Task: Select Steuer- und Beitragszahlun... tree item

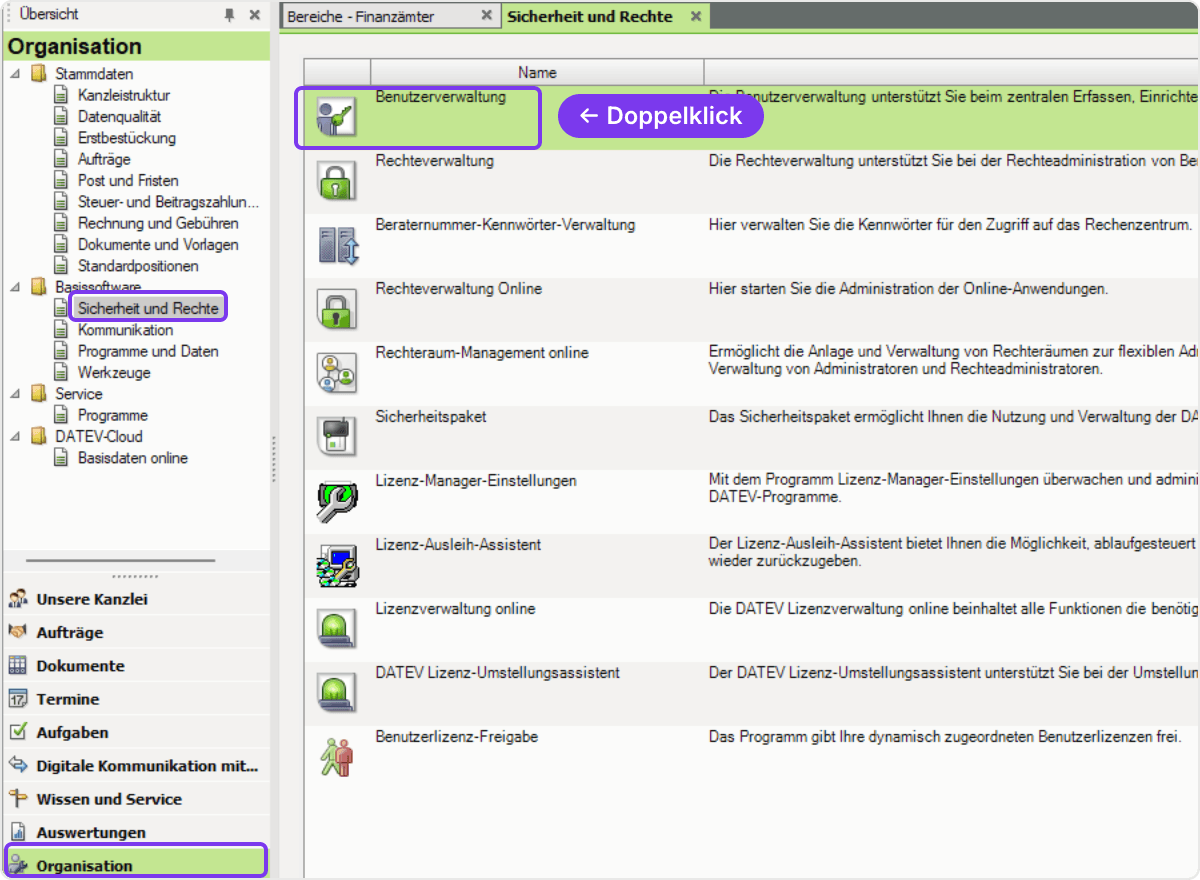Action: point(168,202)
